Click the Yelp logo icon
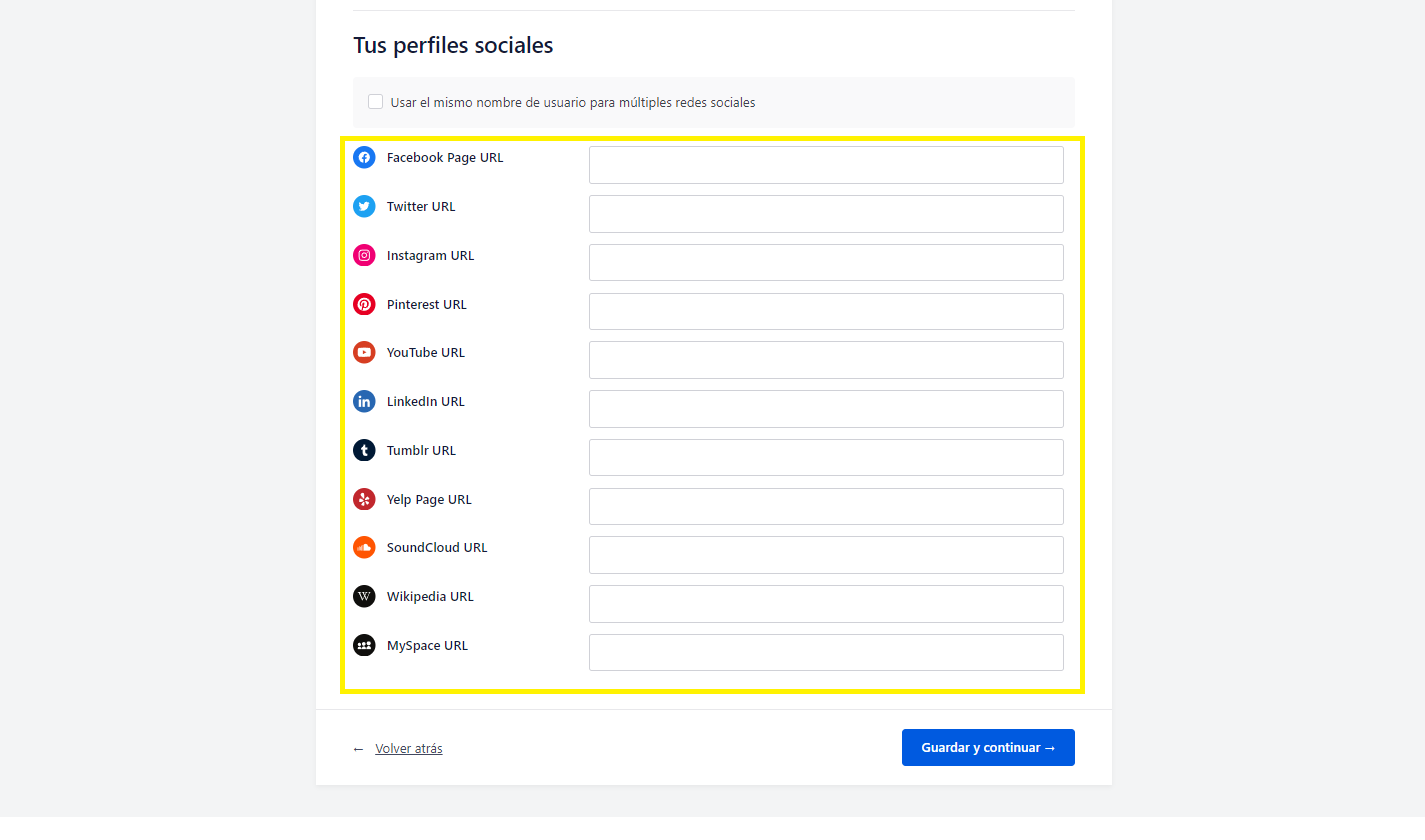The image size is (1425, 840). [364, 499]
